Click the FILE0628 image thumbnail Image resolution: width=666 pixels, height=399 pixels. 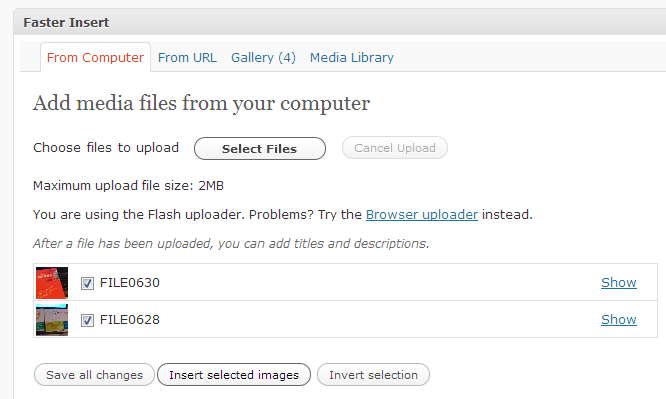pos(52,320)
